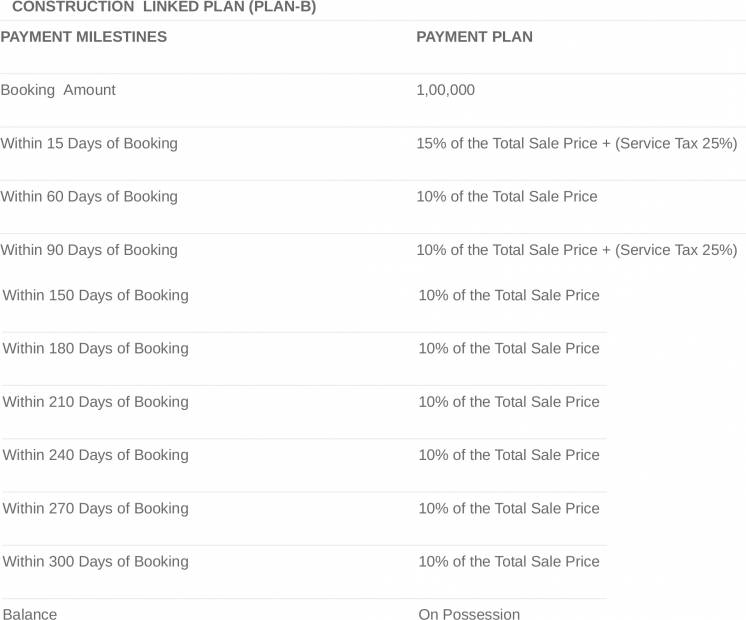Click the Within 240 Days of Booking milestone
Viewport: 746px width, 620px height.
[95, 455]
